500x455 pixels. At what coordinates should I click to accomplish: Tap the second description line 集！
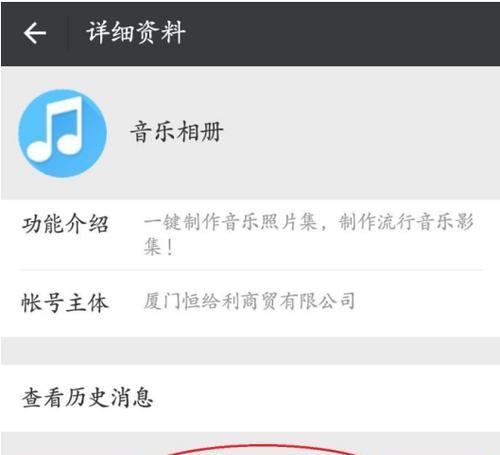pos(159,247)
